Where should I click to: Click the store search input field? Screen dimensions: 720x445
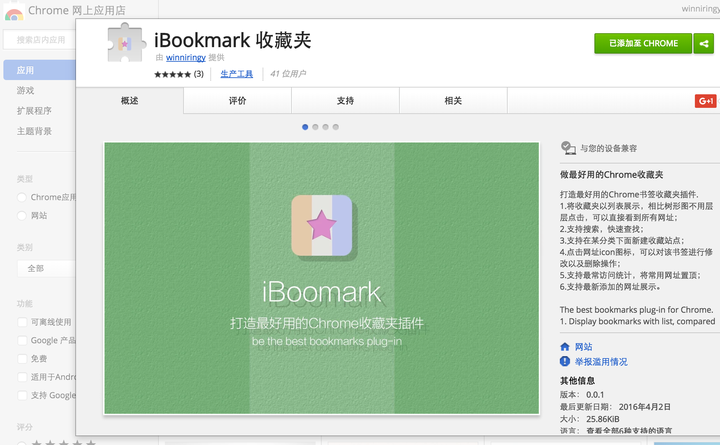pyautogui.click(x=39, y=40)
